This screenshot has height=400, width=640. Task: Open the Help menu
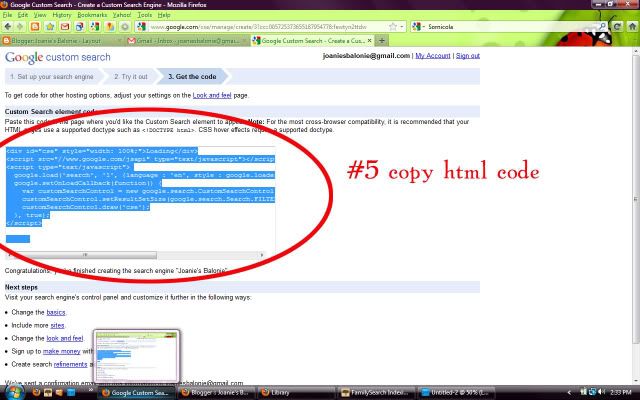[x=164, y=15]
